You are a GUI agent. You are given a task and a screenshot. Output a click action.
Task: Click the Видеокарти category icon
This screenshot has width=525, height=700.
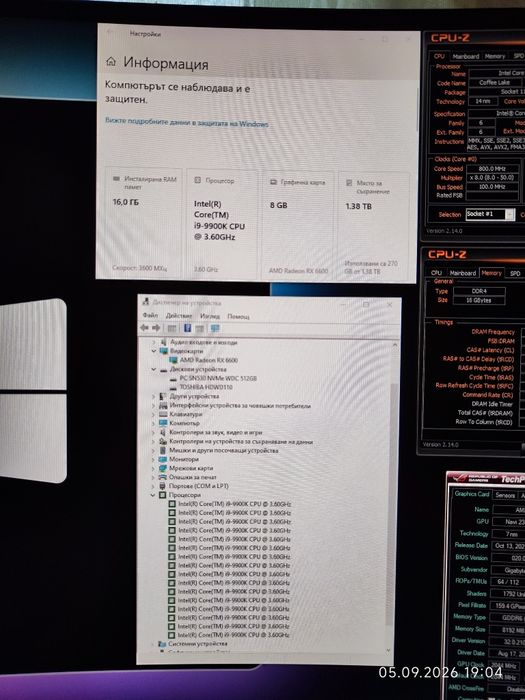[x=163, y=351]
